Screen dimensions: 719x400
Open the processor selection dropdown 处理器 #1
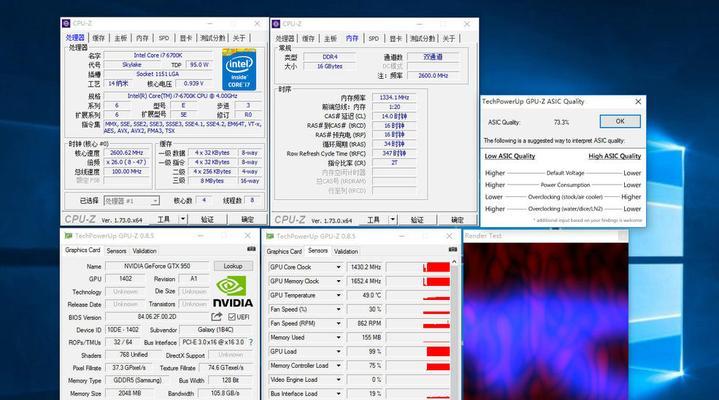point(131,201)
